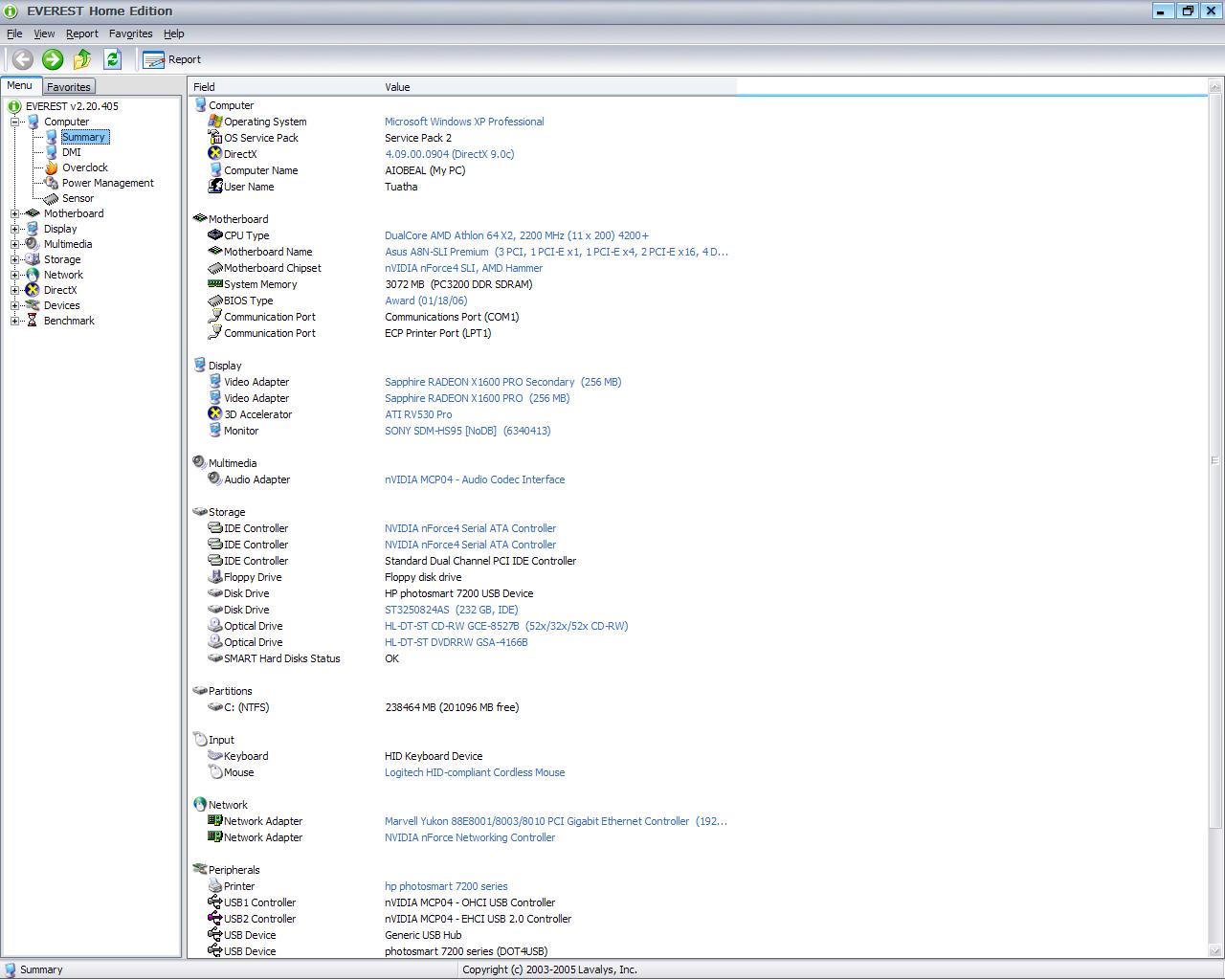Open NVIDIA nForce Networking Controller link
Screen dimensions: 1225x980
470,837
